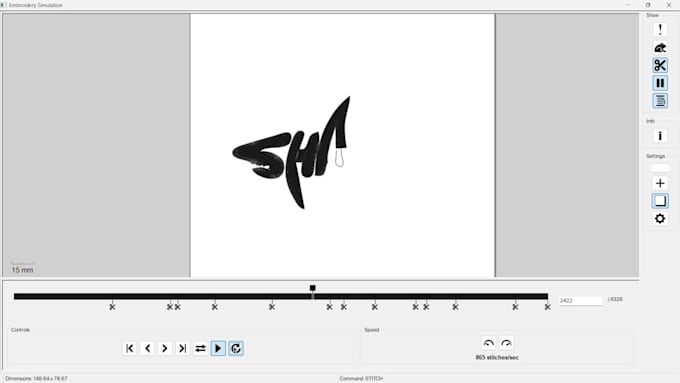Toggle the crosshair cursor button
The width and height of the screenshot is (680, 383).
pos(660,183)
